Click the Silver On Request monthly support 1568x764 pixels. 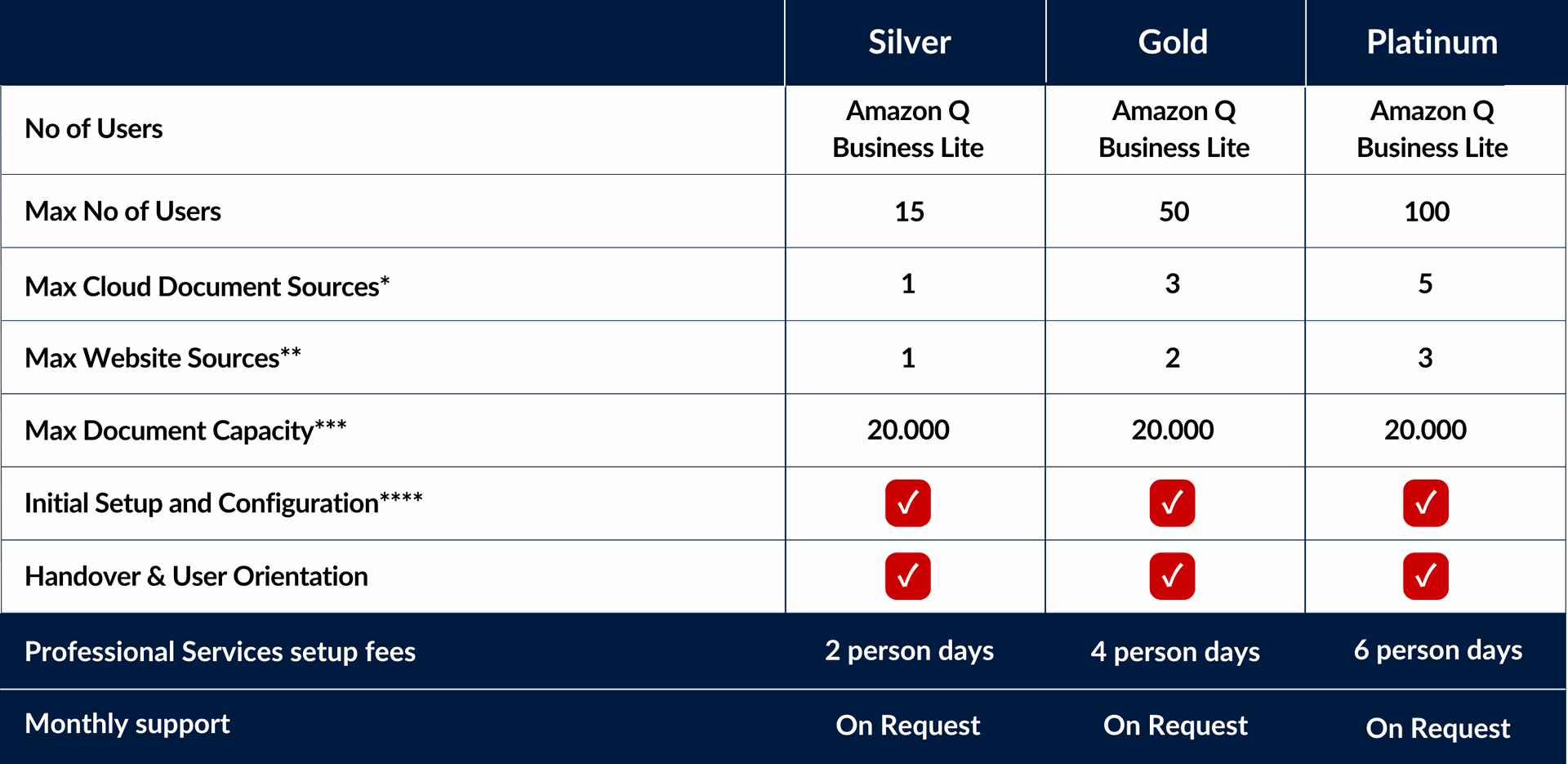(x=907, y=725)
